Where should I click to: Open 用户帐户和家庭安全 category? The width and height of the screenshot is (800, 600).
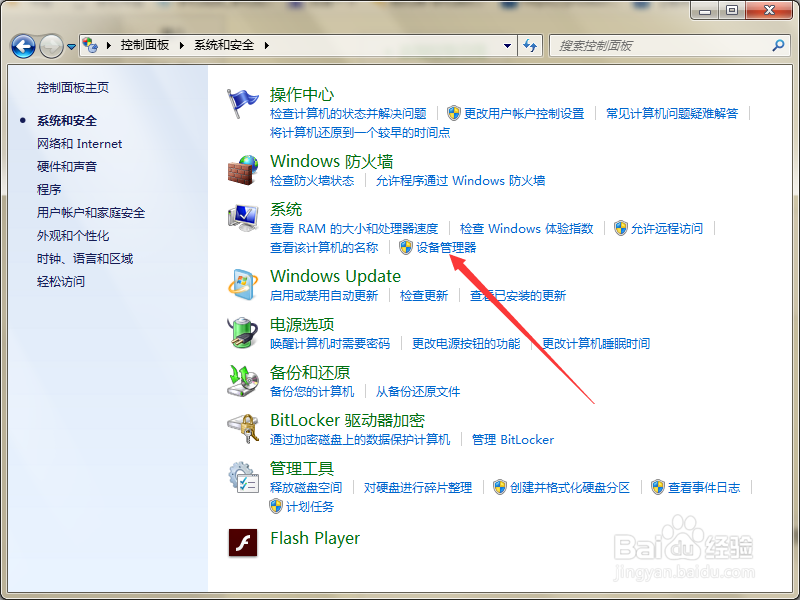pos(91,213)
